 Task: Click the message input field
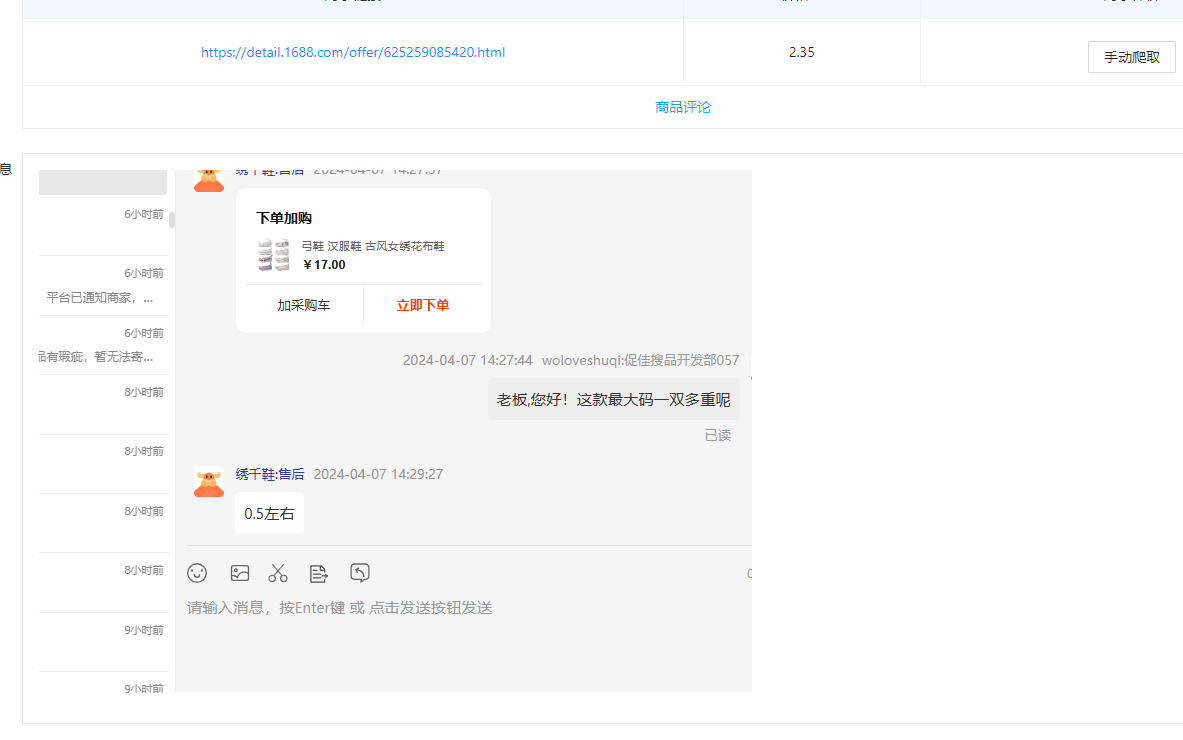[x=465, y=608]
